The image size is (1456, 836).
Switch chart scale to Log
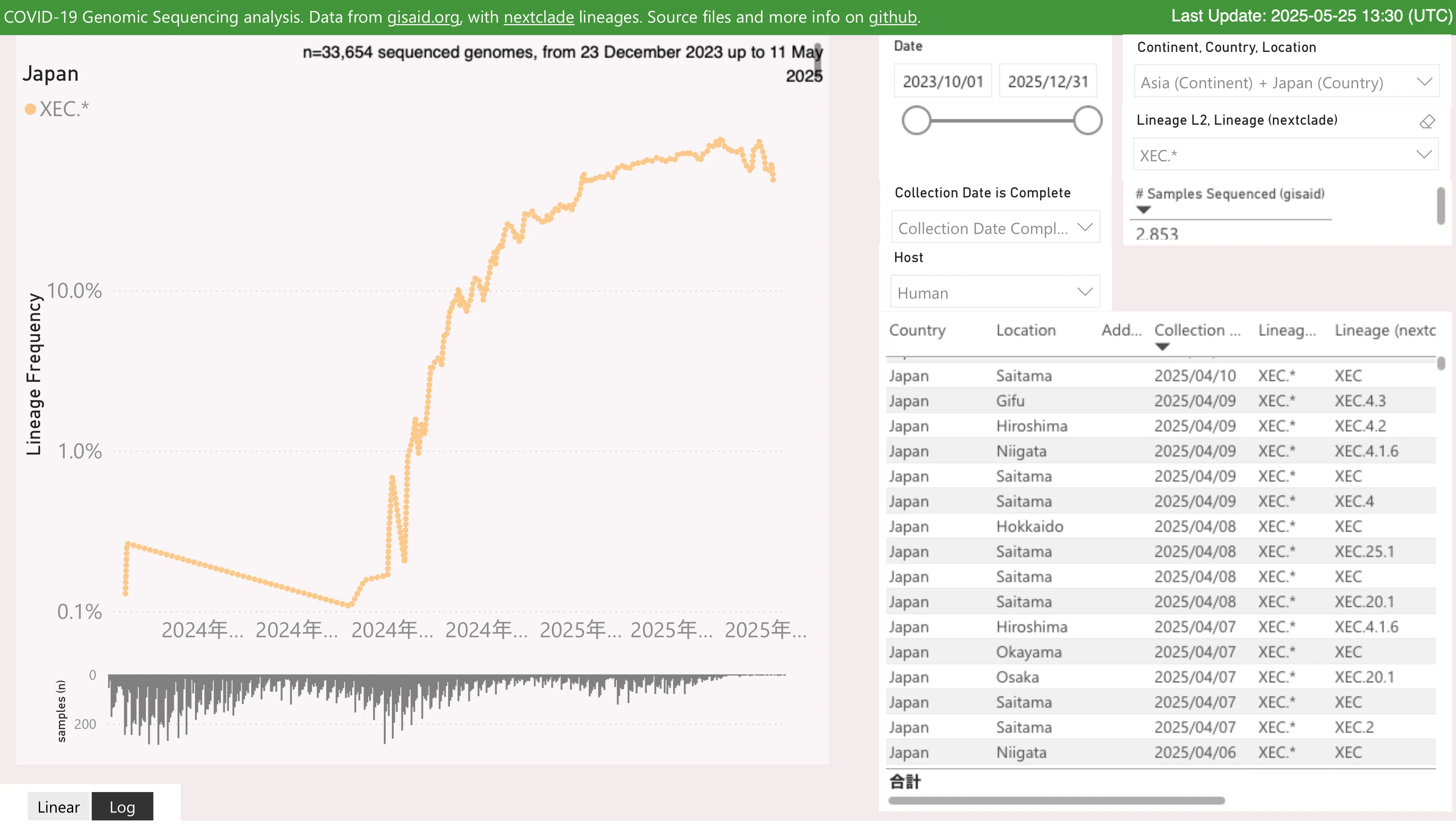pyautogui.click(x=122, y=807)
